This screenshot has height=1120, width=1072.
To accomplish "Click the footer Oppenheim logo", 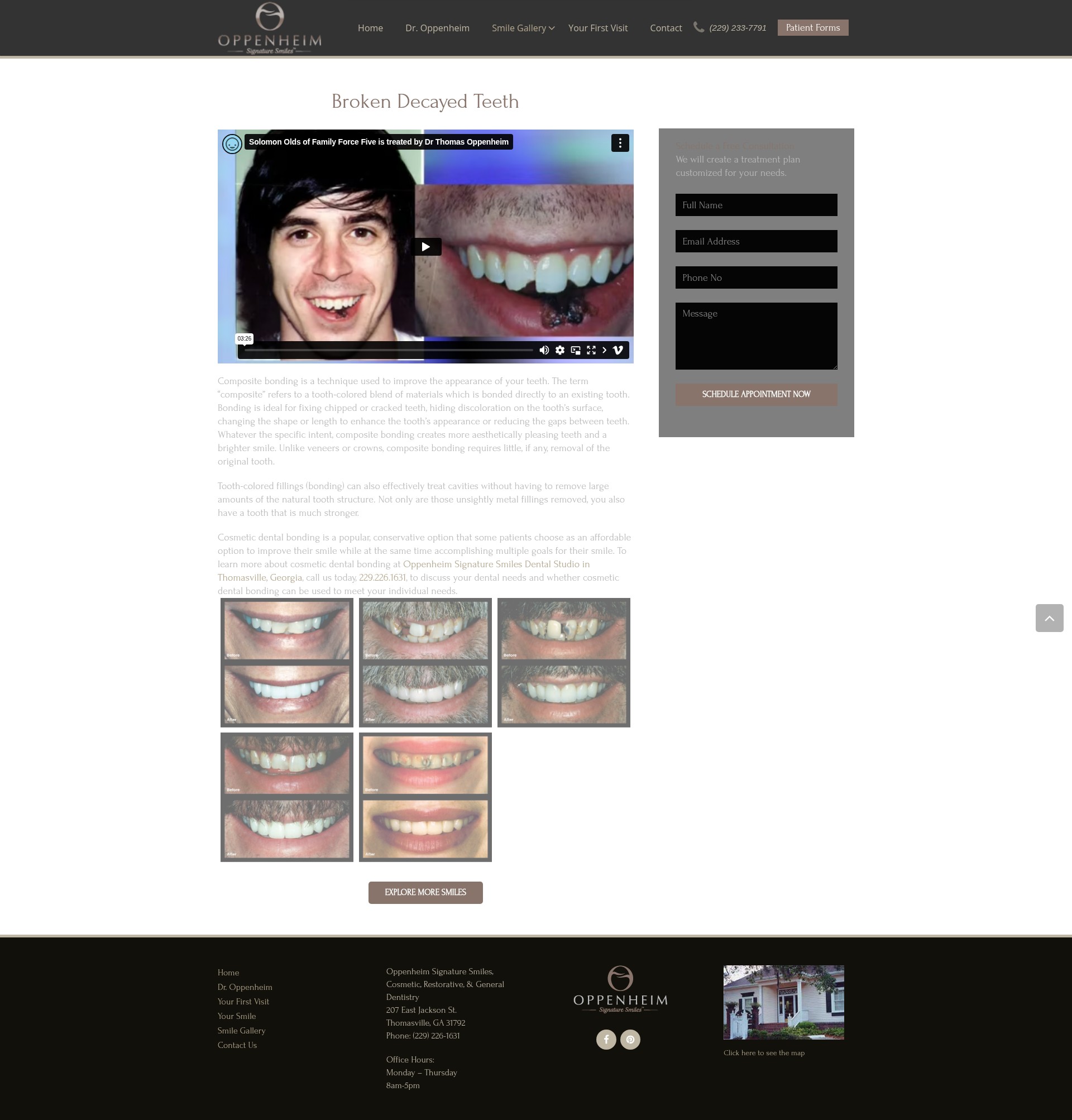I will tap(620, 990).
